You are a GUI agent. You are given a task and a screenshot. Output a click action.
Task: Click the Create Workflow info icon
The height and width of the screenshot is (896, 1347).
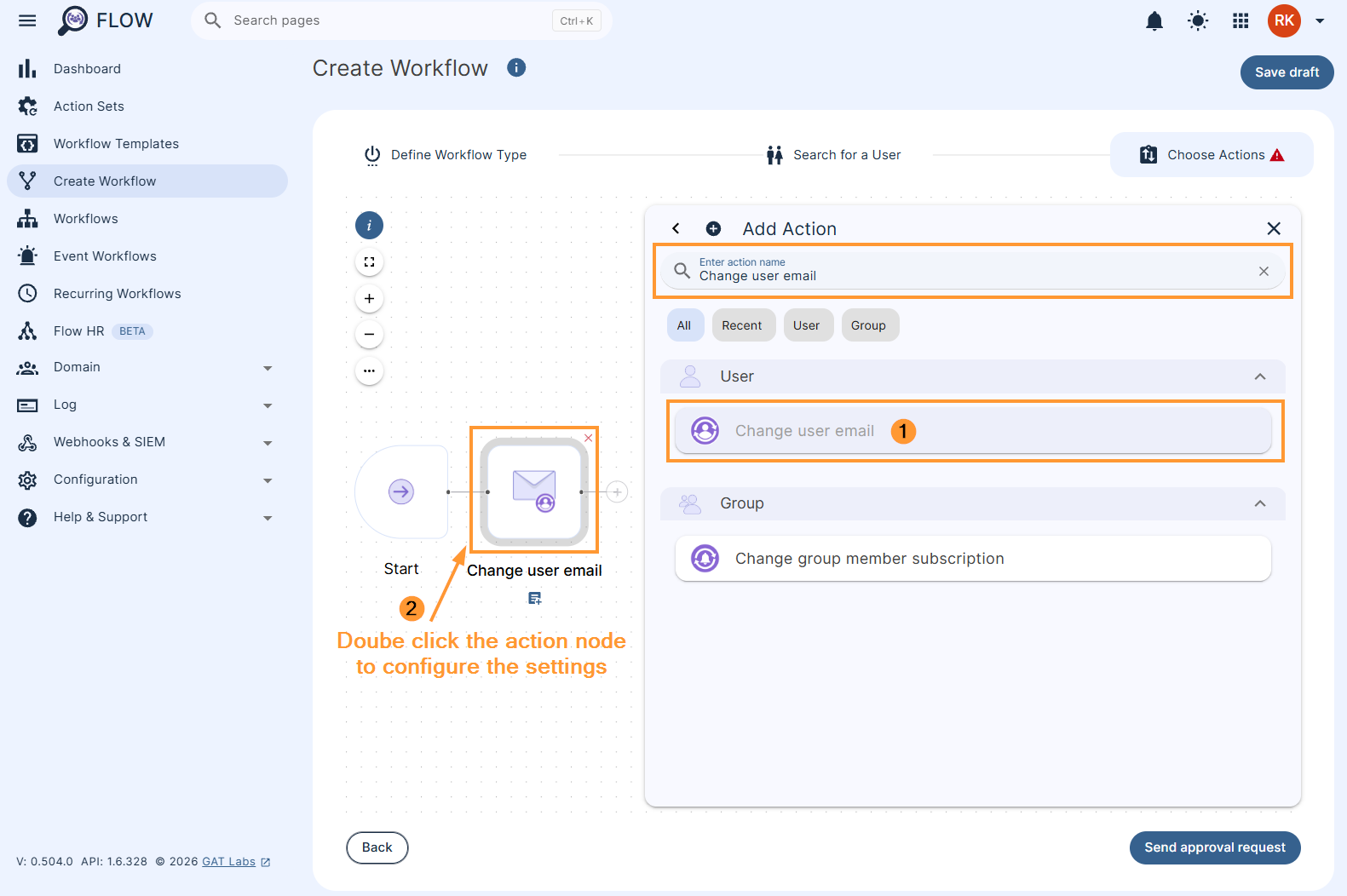coord(516,67)
